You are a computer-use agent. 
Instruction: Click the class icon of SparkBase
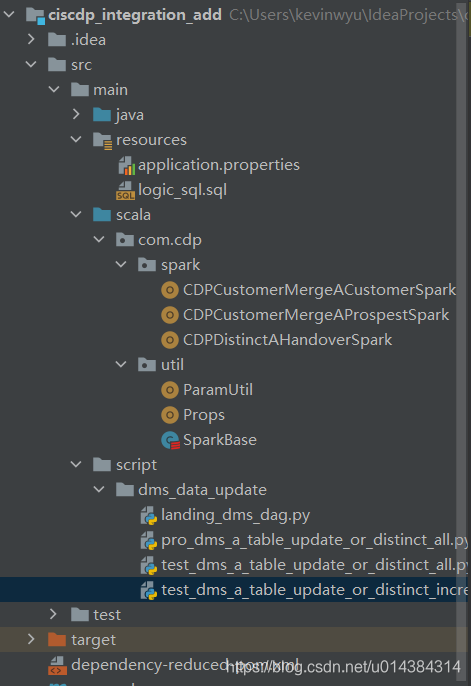click(x=170, y=440)
